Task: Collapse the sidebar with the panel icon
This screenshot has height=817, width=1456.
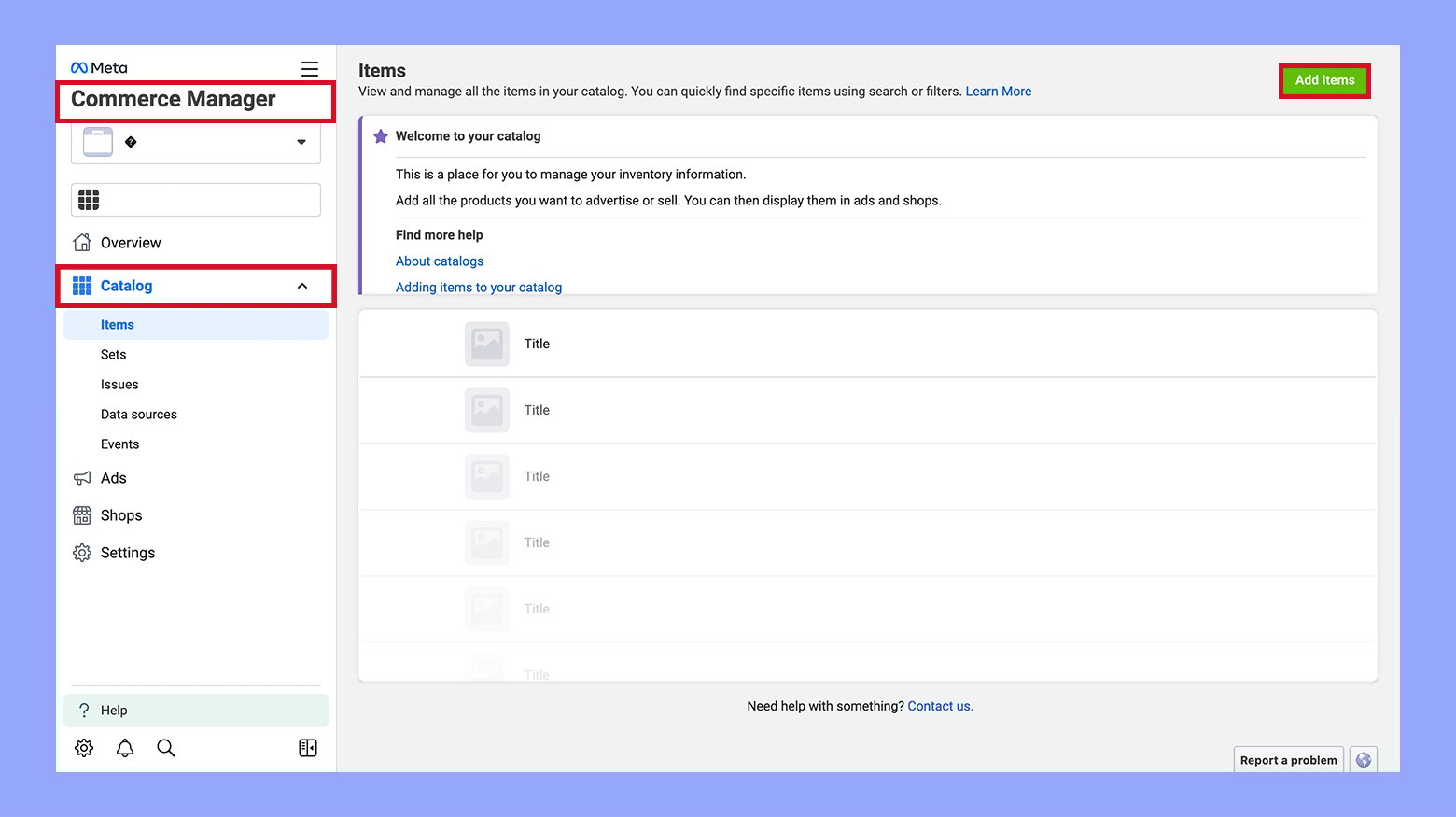Action: pyautogui.click(x=307, y=747)
